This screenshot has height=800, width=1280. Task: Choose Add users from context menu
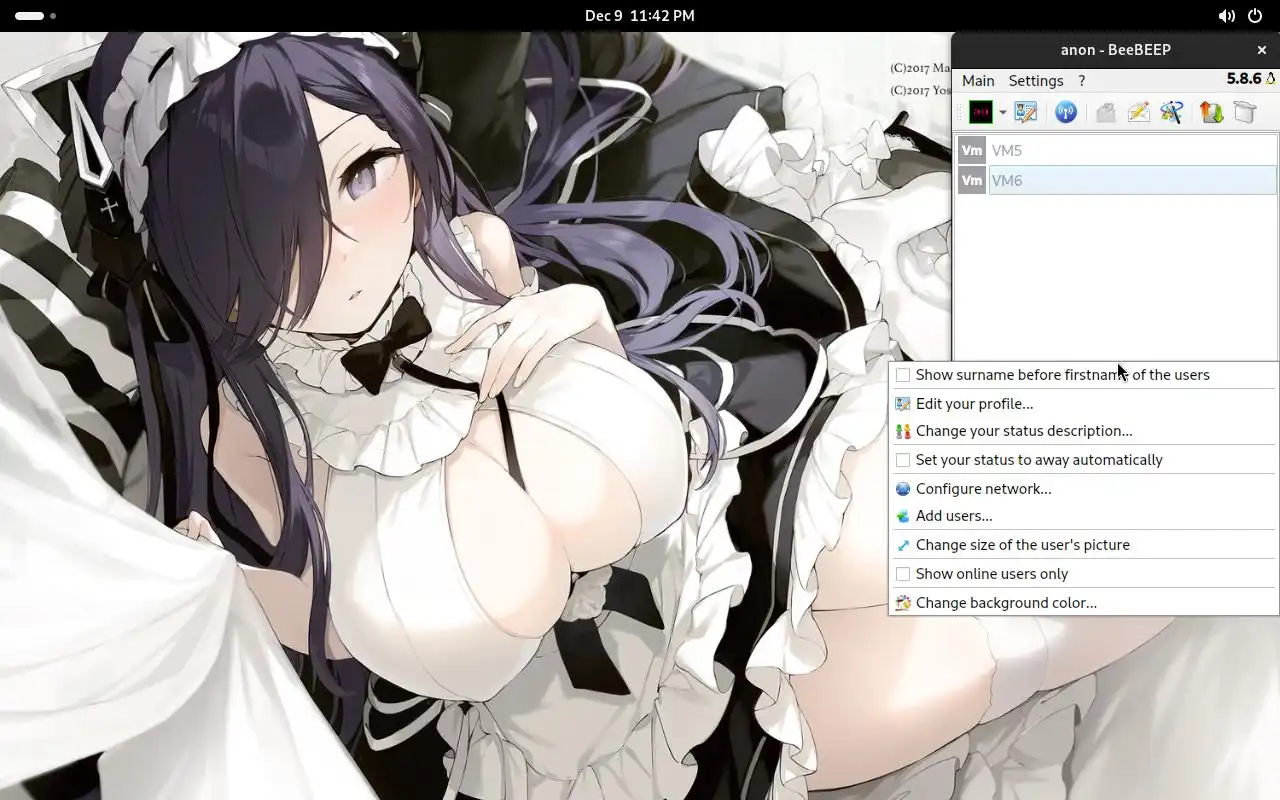(x=1084, y=516)
